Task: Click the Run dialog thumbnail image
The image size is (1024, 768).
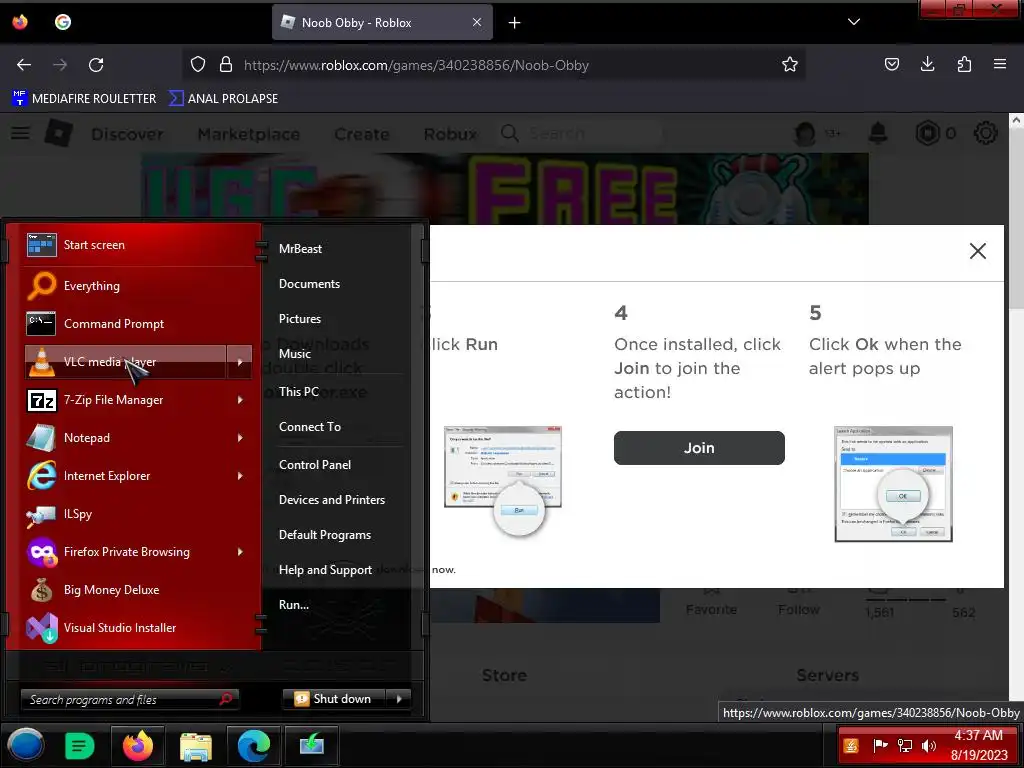Action: (503, 482)
